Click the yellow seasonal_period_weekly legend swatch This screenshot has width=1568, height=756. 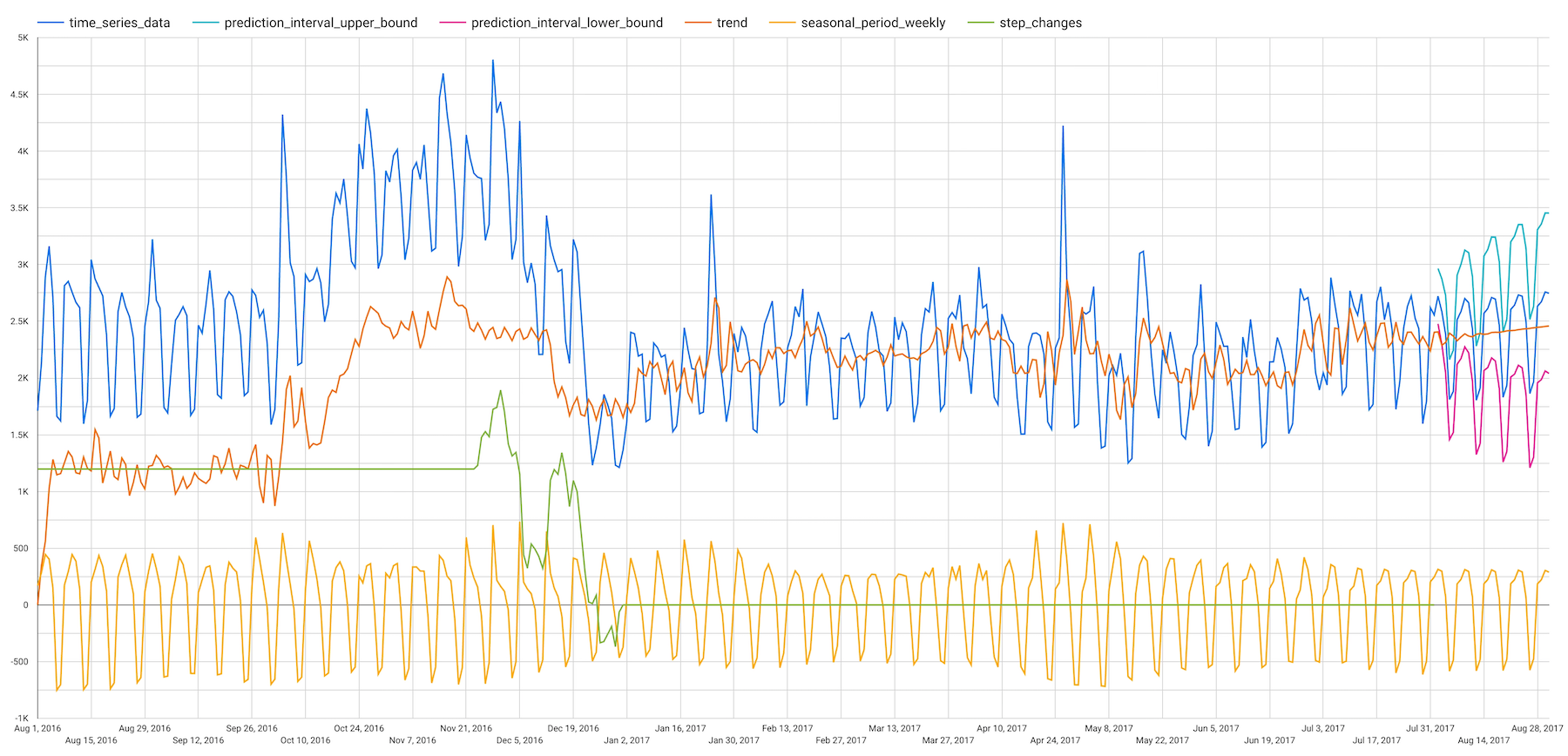pos(782,23)
